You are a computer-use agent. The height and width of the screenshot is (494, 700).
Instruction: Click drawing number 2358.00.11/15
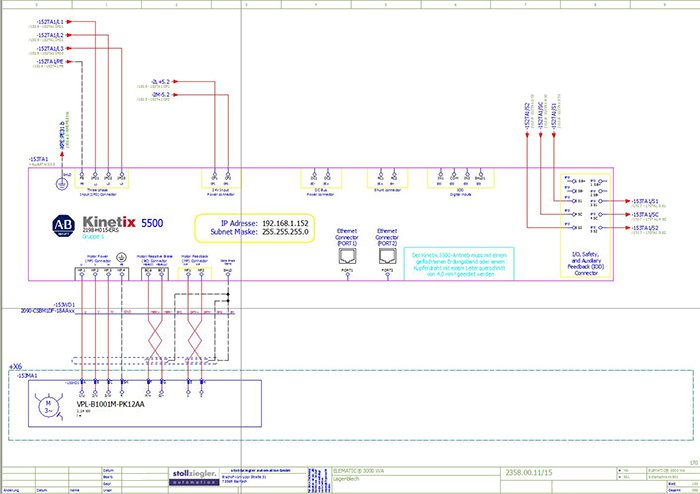coord(528,472)
